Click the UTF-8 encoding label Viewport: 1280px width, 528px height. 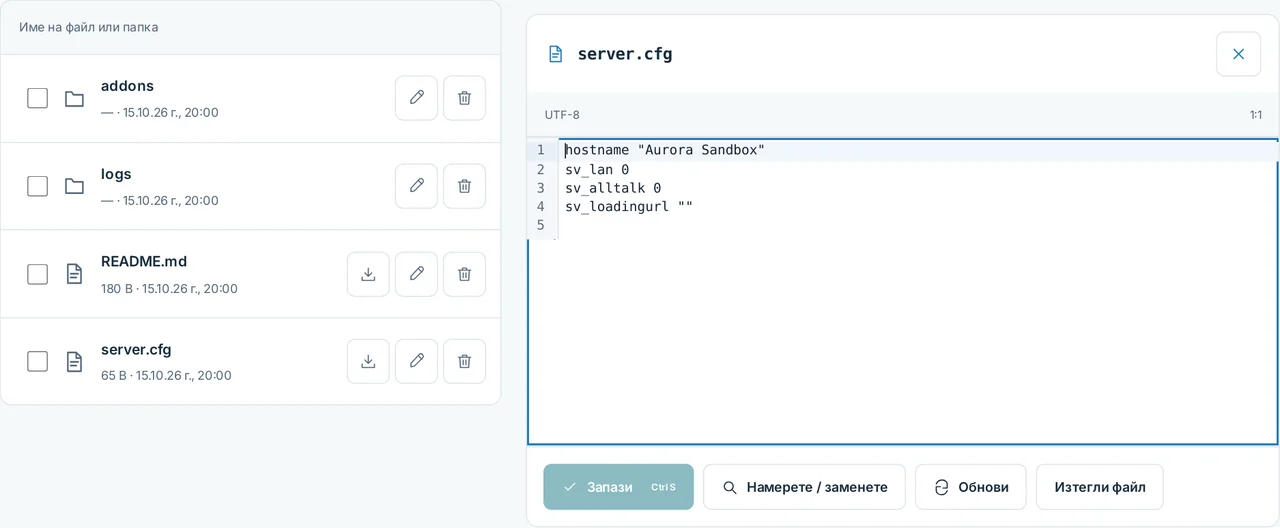point(562,115)
